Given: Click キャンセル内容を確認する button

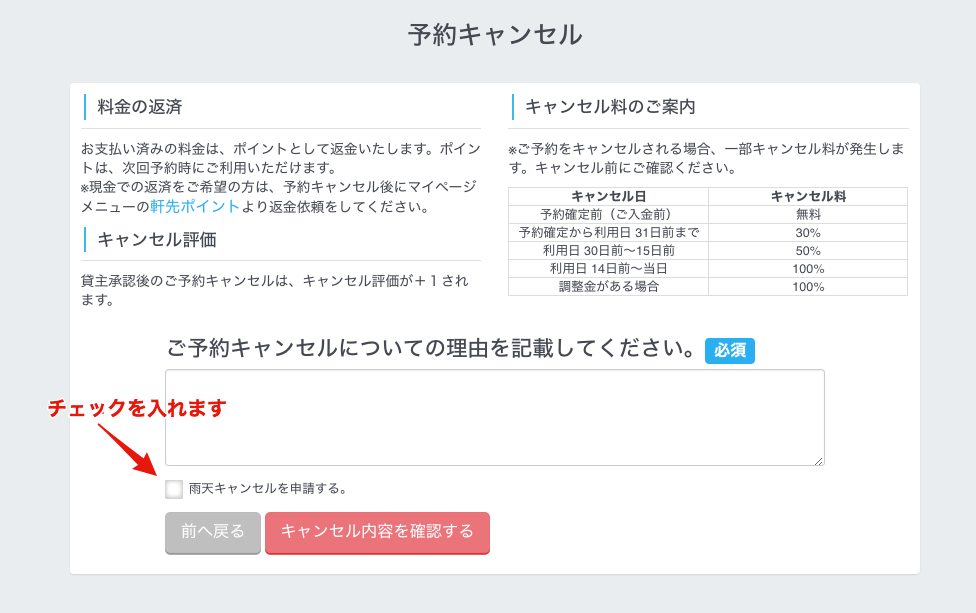Looking at the screenshot, I should (377, 532).
